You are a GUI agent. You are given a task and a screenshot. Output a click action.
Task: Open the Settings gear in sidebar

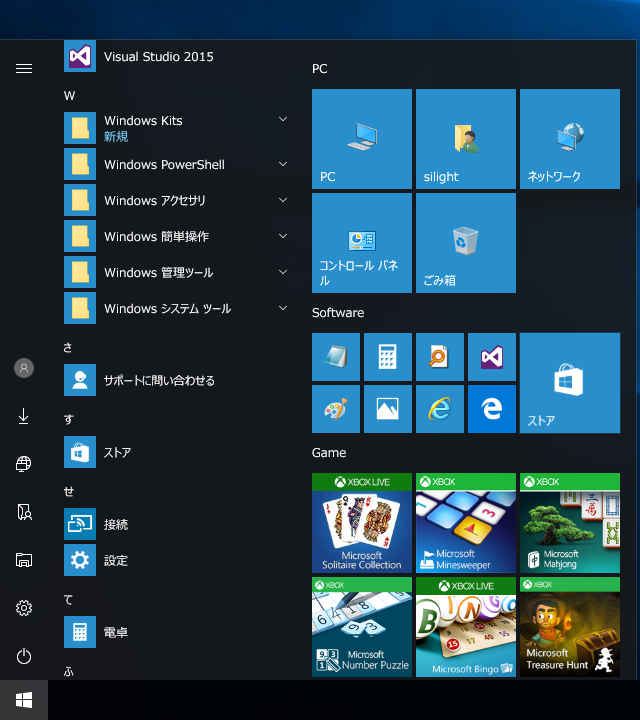click(x=24, y=608)
